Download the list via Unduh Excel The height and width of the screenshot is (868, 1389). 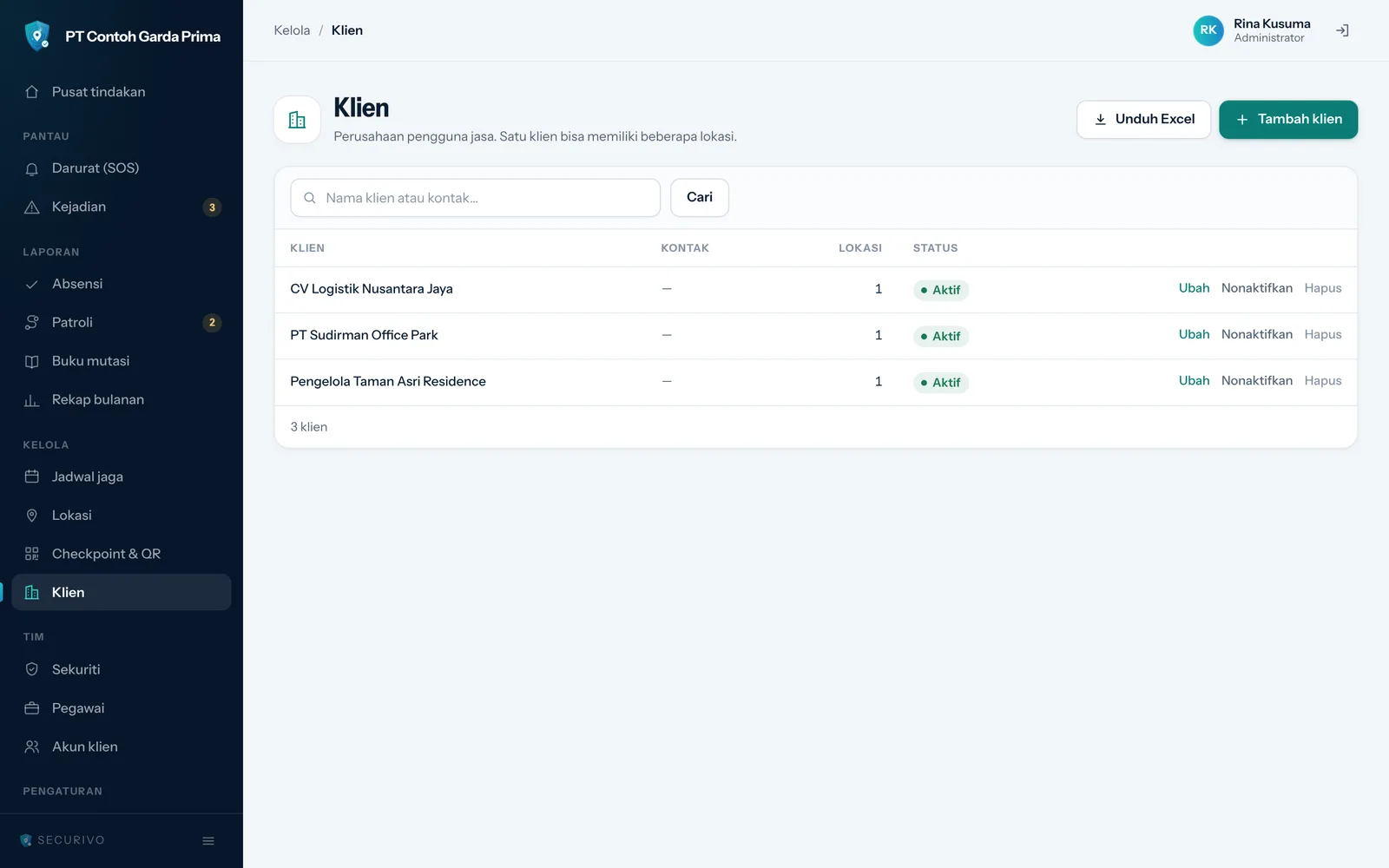(1143, 120)
